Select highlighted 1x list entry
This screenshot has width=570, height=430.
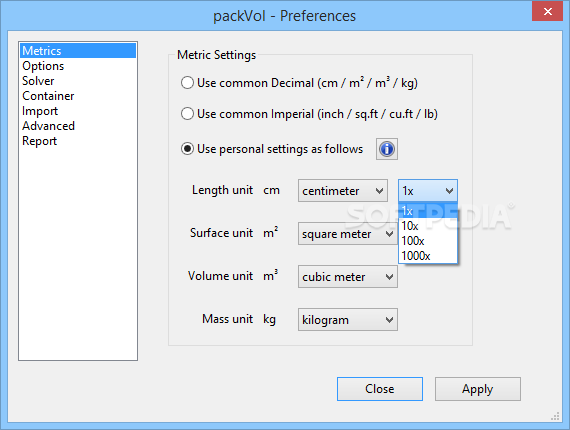pyautogui.click(x=428, y=211)
